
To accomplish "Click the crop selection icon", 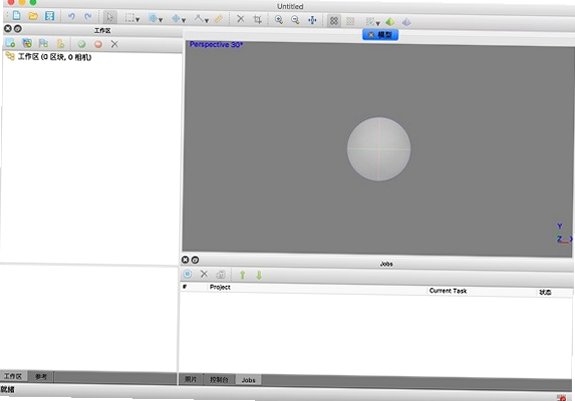I will (x=258, y=19).
